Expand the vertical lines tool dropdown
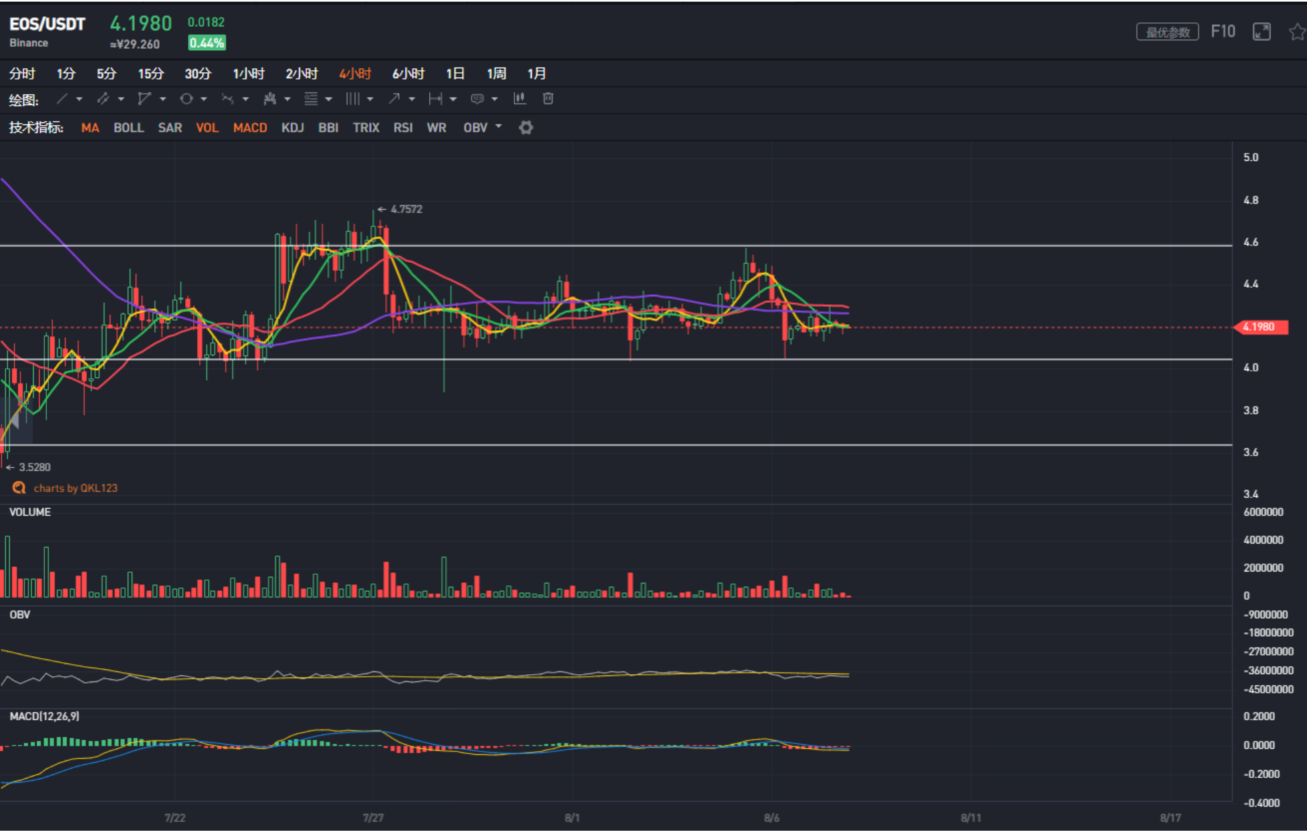This screenshot has width=1307, height=831. (x=370, y=99)
